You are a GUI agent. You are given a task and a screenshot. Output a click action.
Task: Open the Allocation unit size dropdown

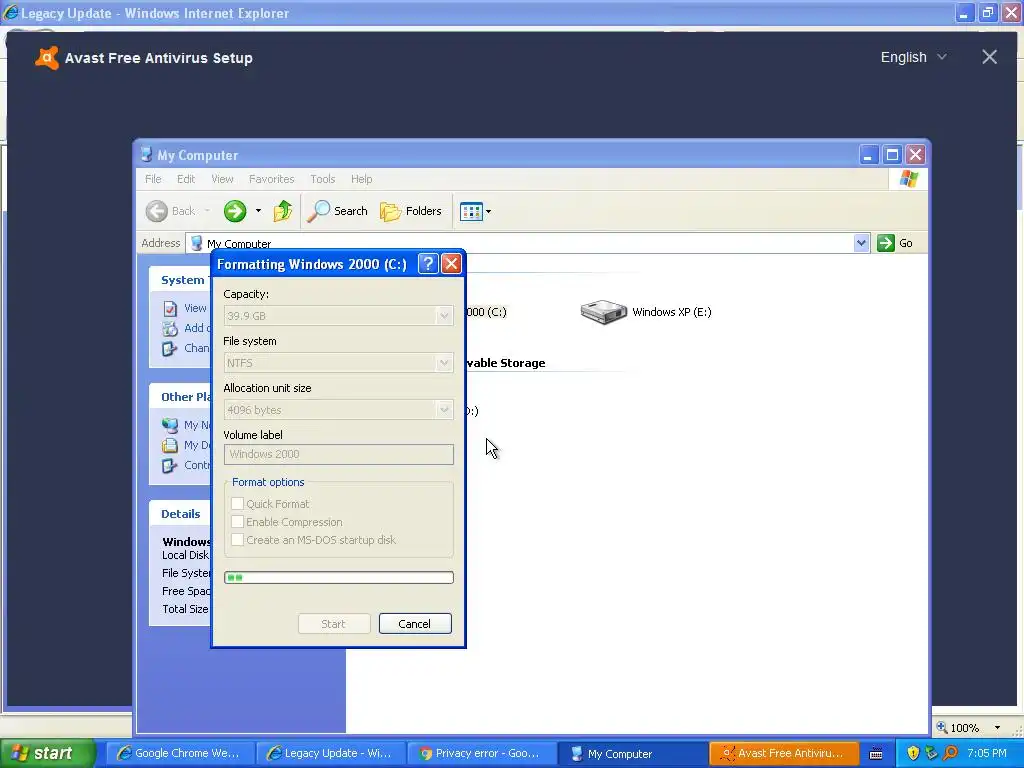(x=444, y=410)
